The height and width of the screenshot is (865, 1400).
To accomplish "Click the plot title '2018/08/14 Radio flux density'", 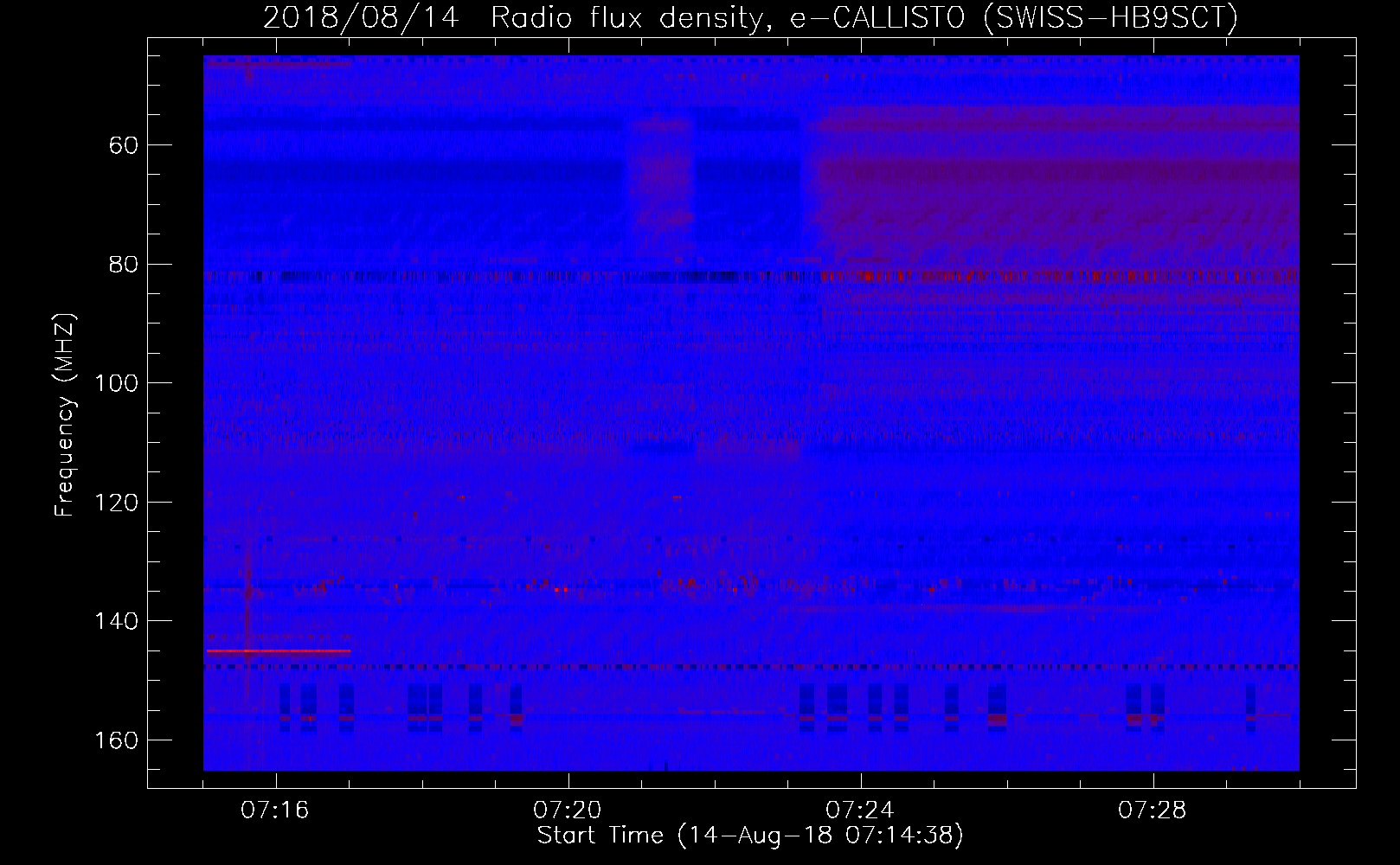I will 750,17.
